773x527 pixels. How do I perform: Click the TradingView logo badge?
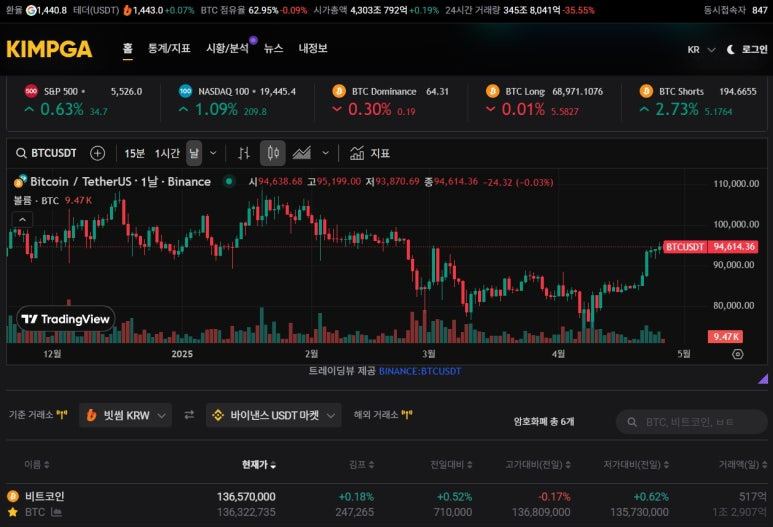[66, 319]
